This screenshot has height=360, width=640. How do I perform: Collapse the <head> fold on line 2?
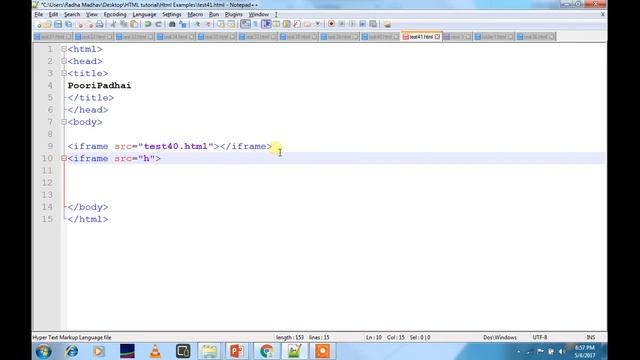click(x=64, y=61)
